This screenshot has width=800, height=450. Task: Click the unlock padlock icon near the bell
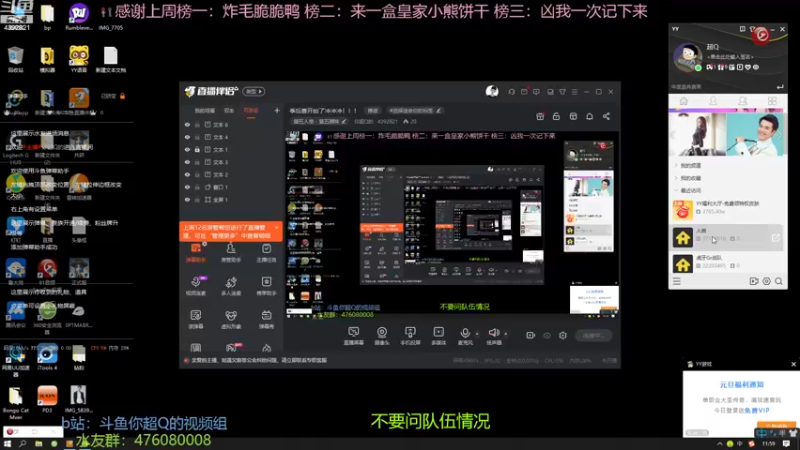tap(556, 116)
